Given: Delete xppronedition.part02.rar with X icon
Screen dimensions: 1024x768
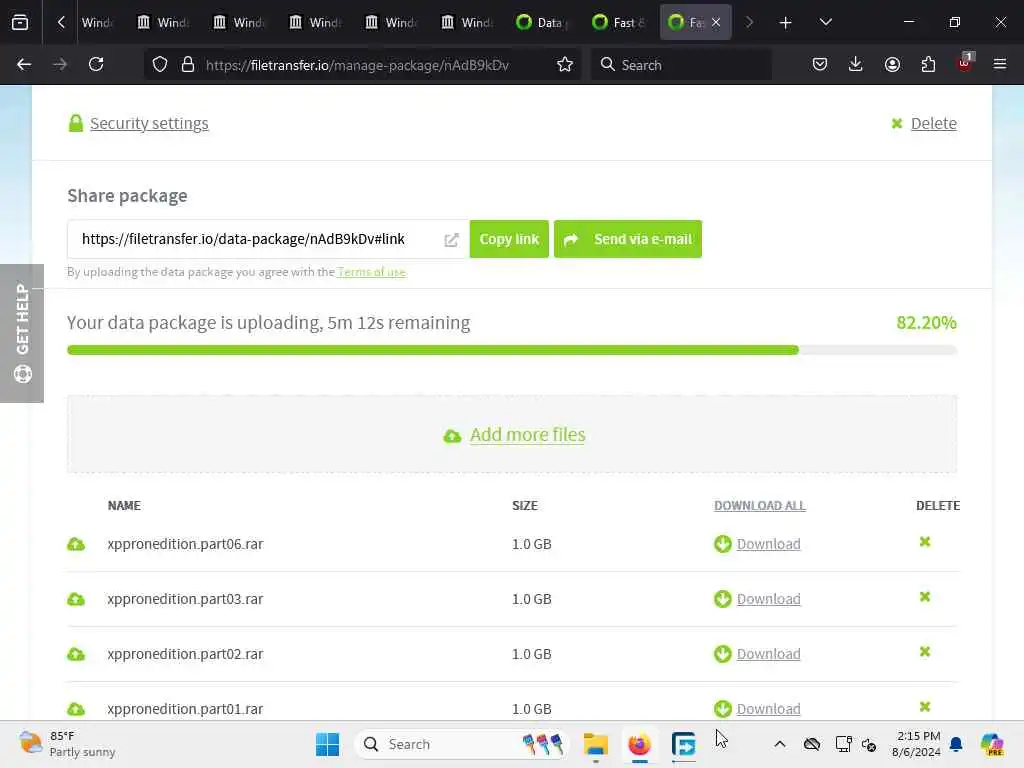Looking at the screenshot, I should [925, 651].
